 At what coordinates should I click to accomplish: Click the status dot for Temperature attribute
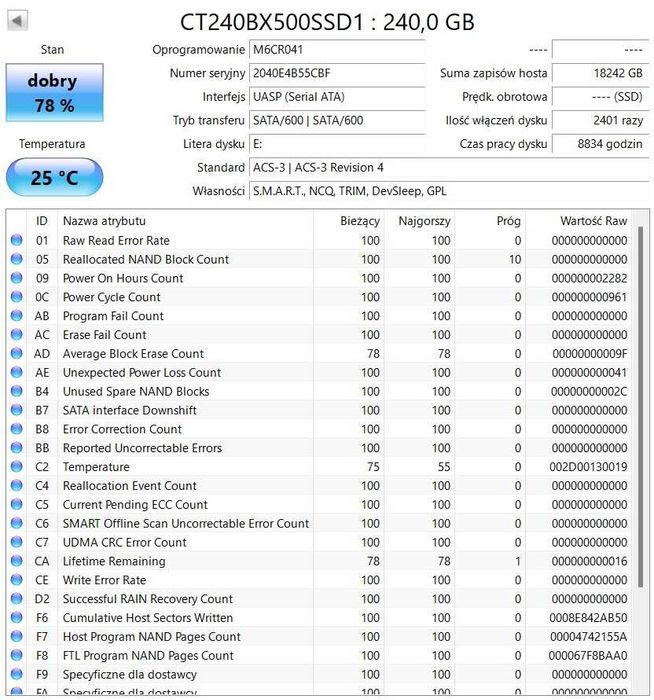(x=17, y=467)
